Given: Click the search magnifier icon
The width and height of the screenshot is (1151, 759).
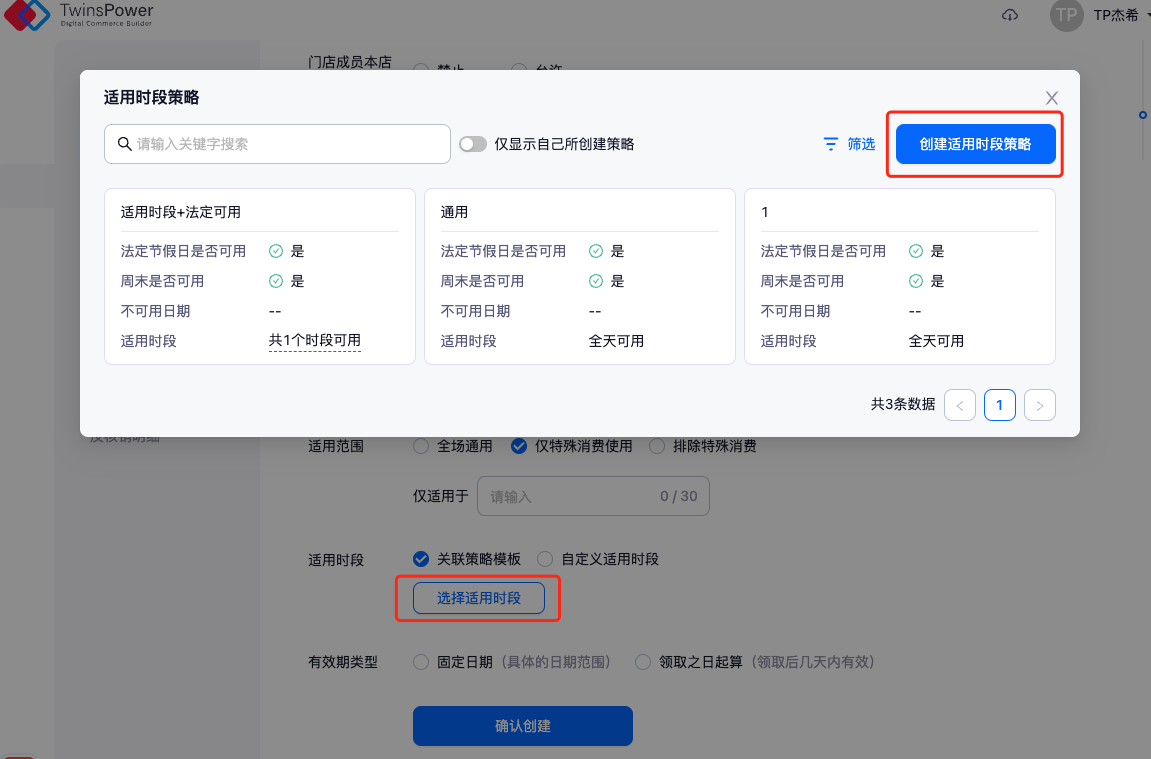Looking at the screenshot, I should pos(124,144).
